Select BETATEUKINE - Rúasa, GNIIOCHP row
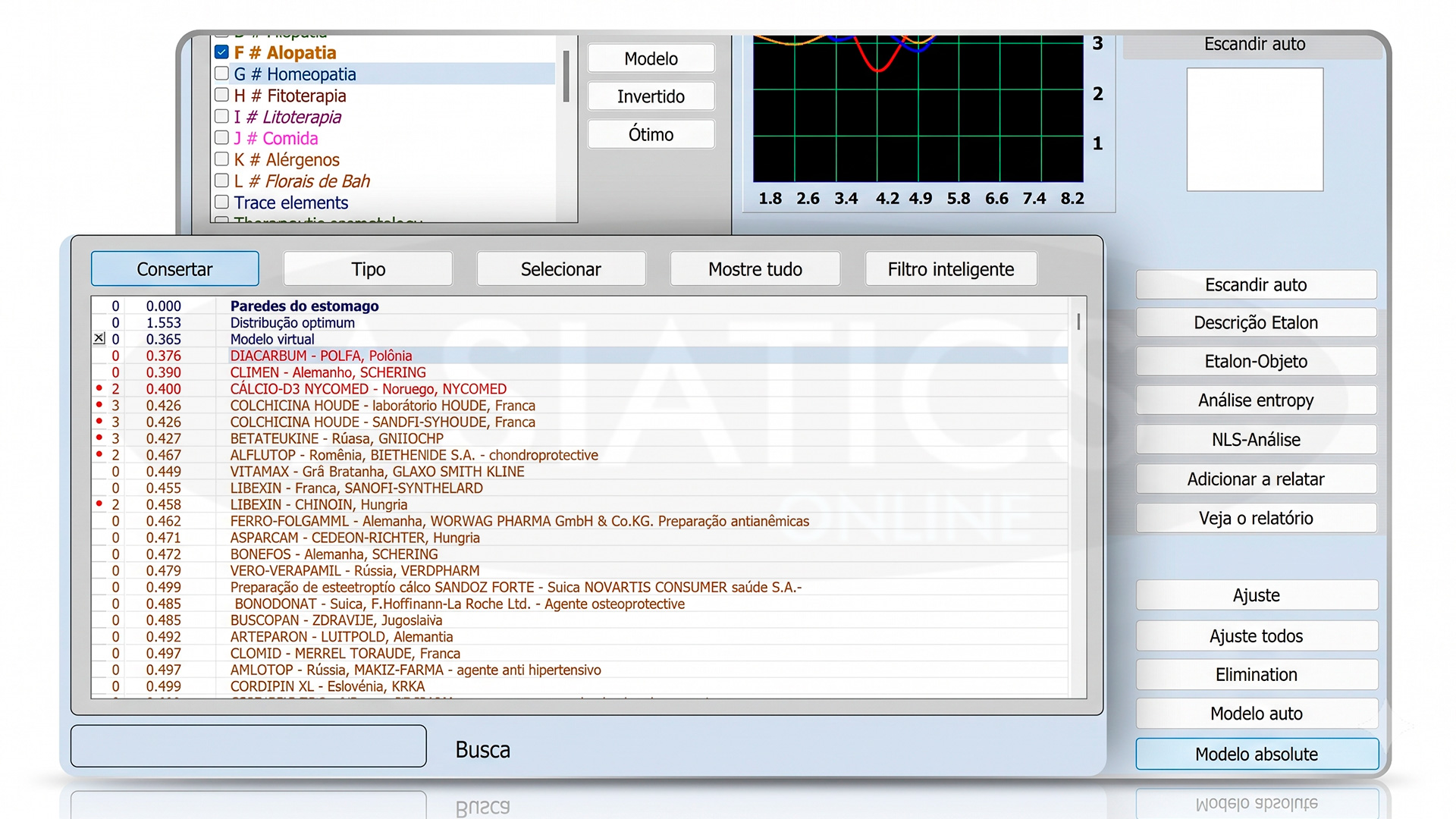1456x819 pixels. click(580, 438)
